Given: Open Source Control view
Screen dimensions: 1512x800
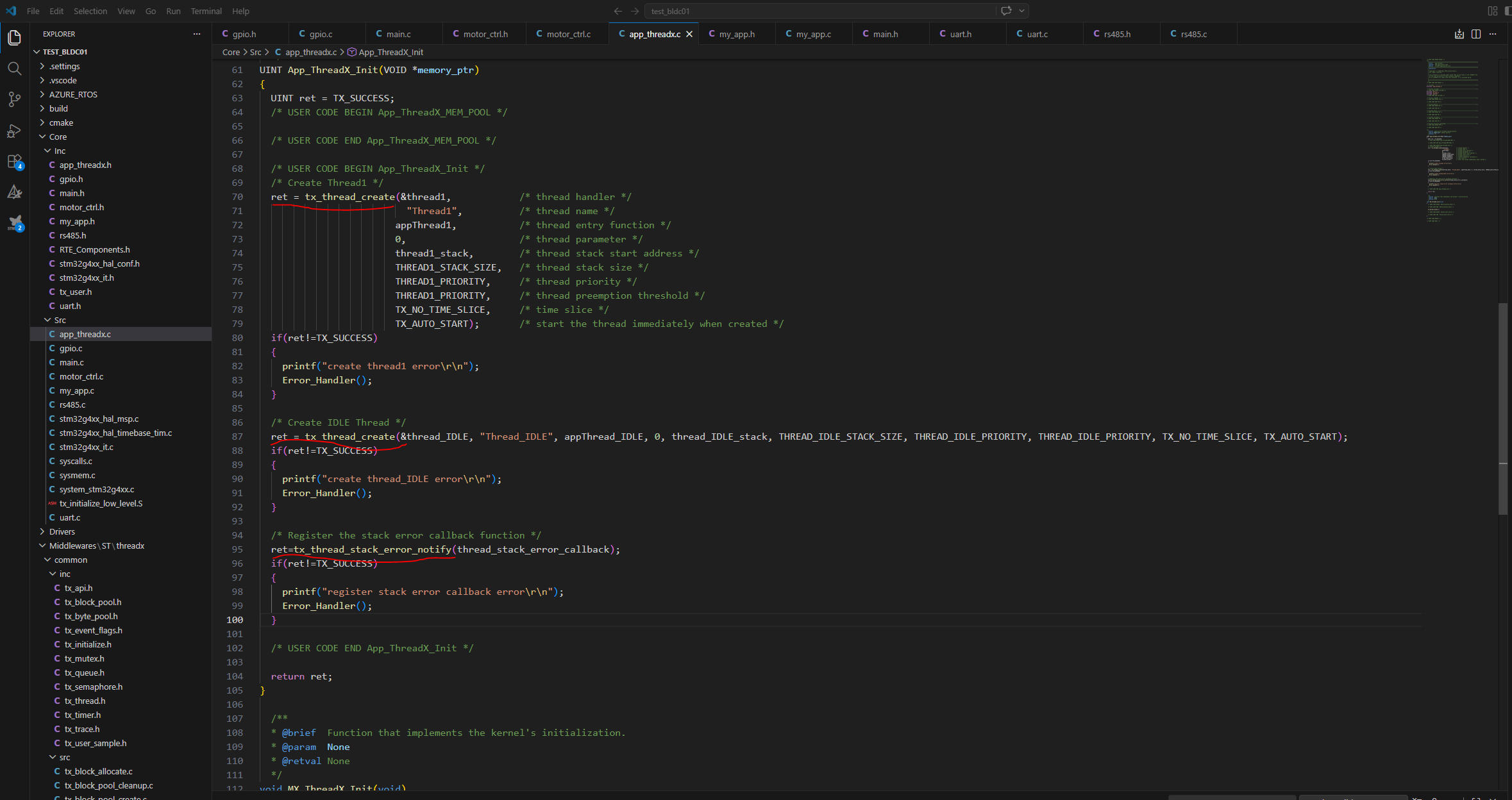Looking at the screenshot, I should coord(14,99).
